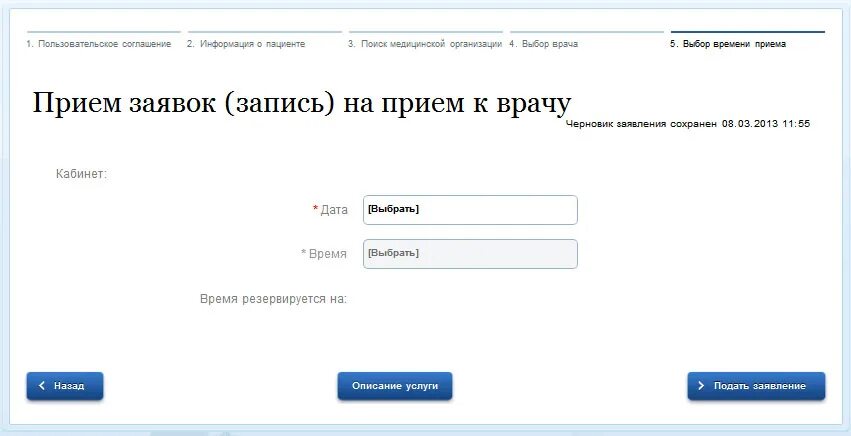Image resolution: width=851 pixels, height=436 pixels.
Task: Open the Описание услуги button
Action: 395,386
